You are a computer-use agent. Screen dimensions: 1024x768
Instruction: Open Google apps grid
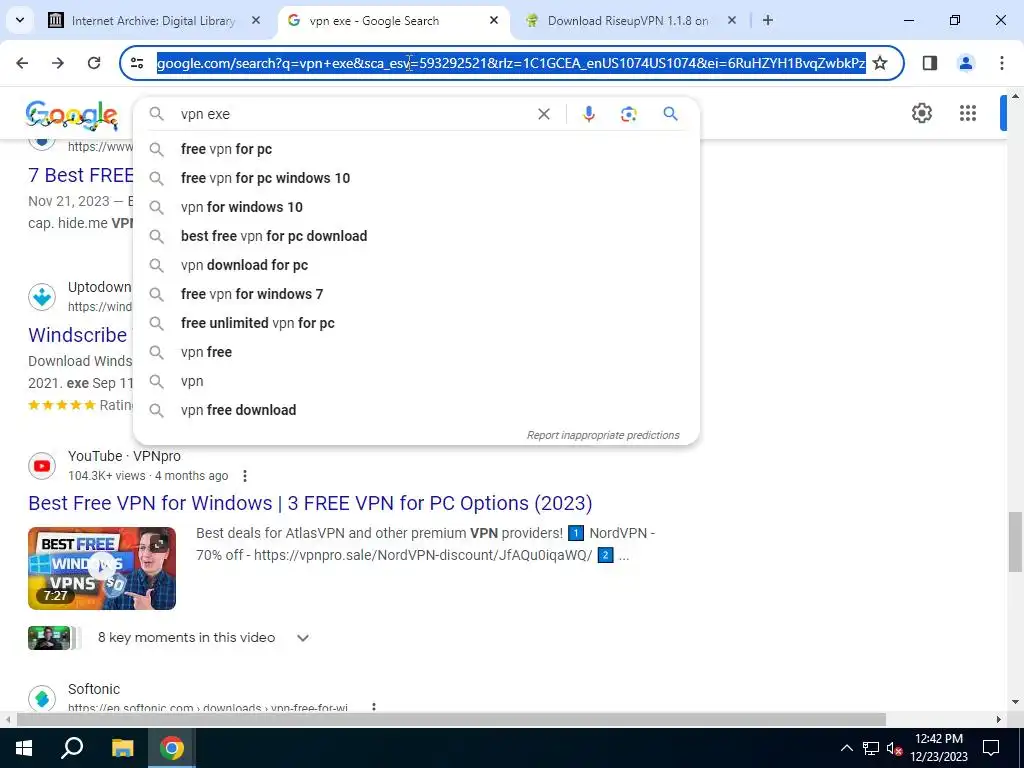968,113
